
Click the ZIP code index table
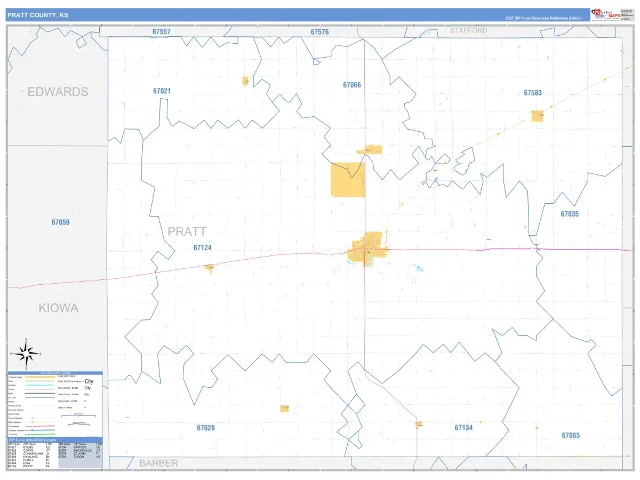coord(55,453)
